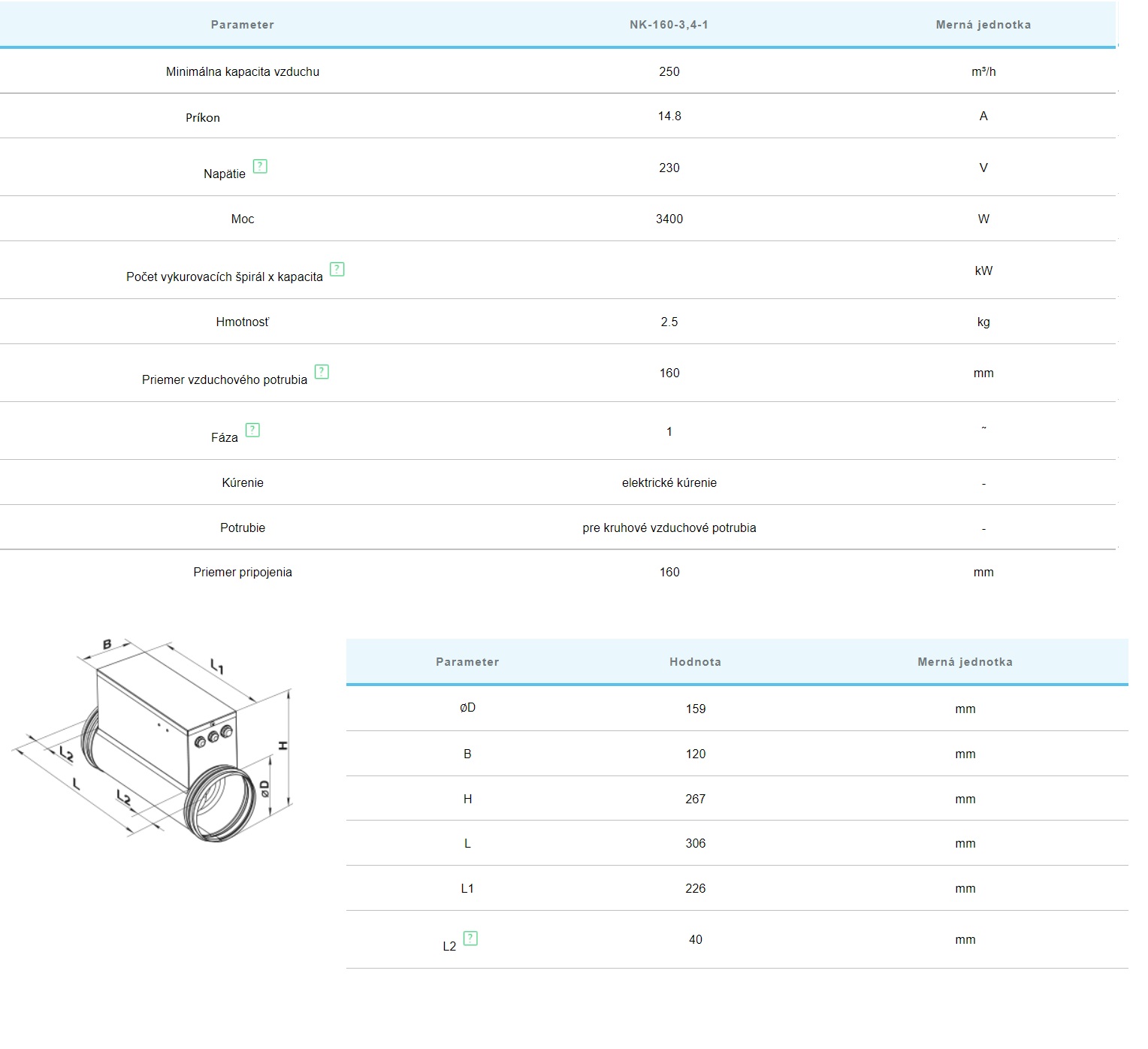The height and width of the screenshot is (1049, 1148).
Task: Click the Merná jednotka header in top table
Action: point(983,25)
